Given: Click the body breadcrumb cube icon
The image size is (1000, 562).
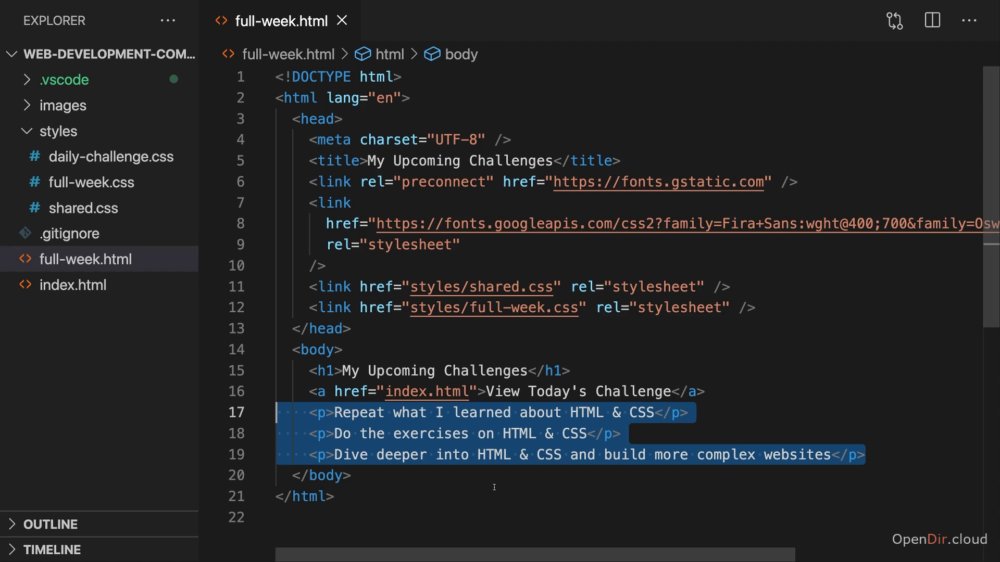Looking at the screenshot, I should [x=432, y=54].
